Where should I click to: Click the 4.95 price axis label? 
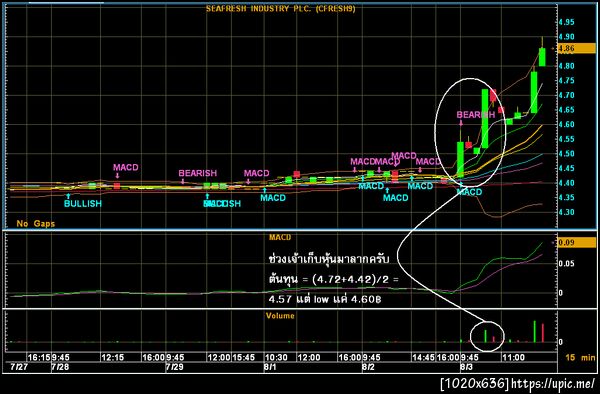pos(566,22)
